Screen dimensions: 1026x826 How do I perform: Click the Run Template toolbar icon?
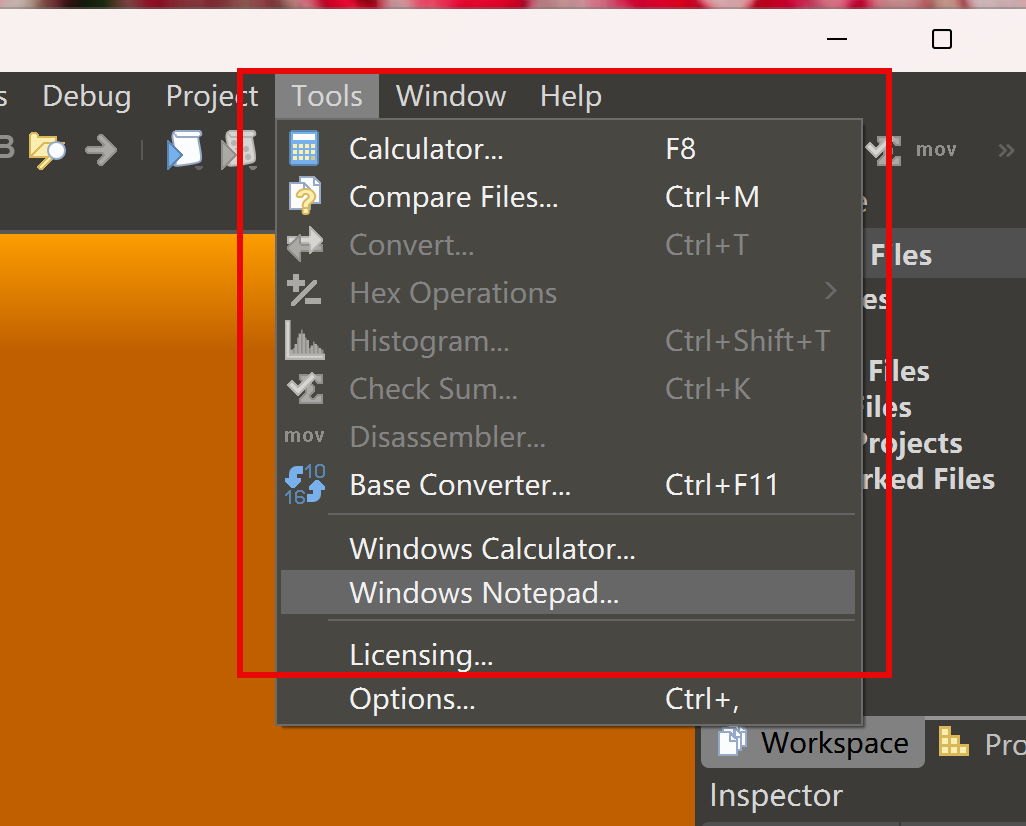pos(240,150)
